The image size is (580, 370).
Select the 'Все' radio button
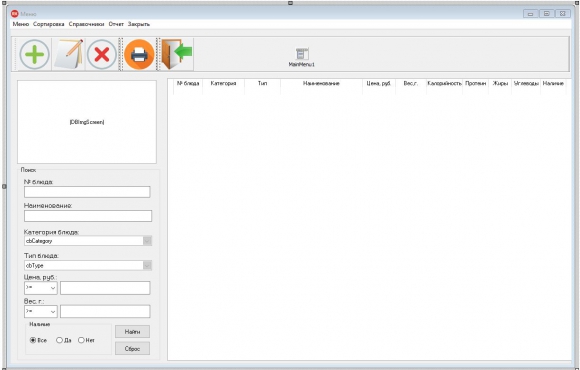point(33,340)
